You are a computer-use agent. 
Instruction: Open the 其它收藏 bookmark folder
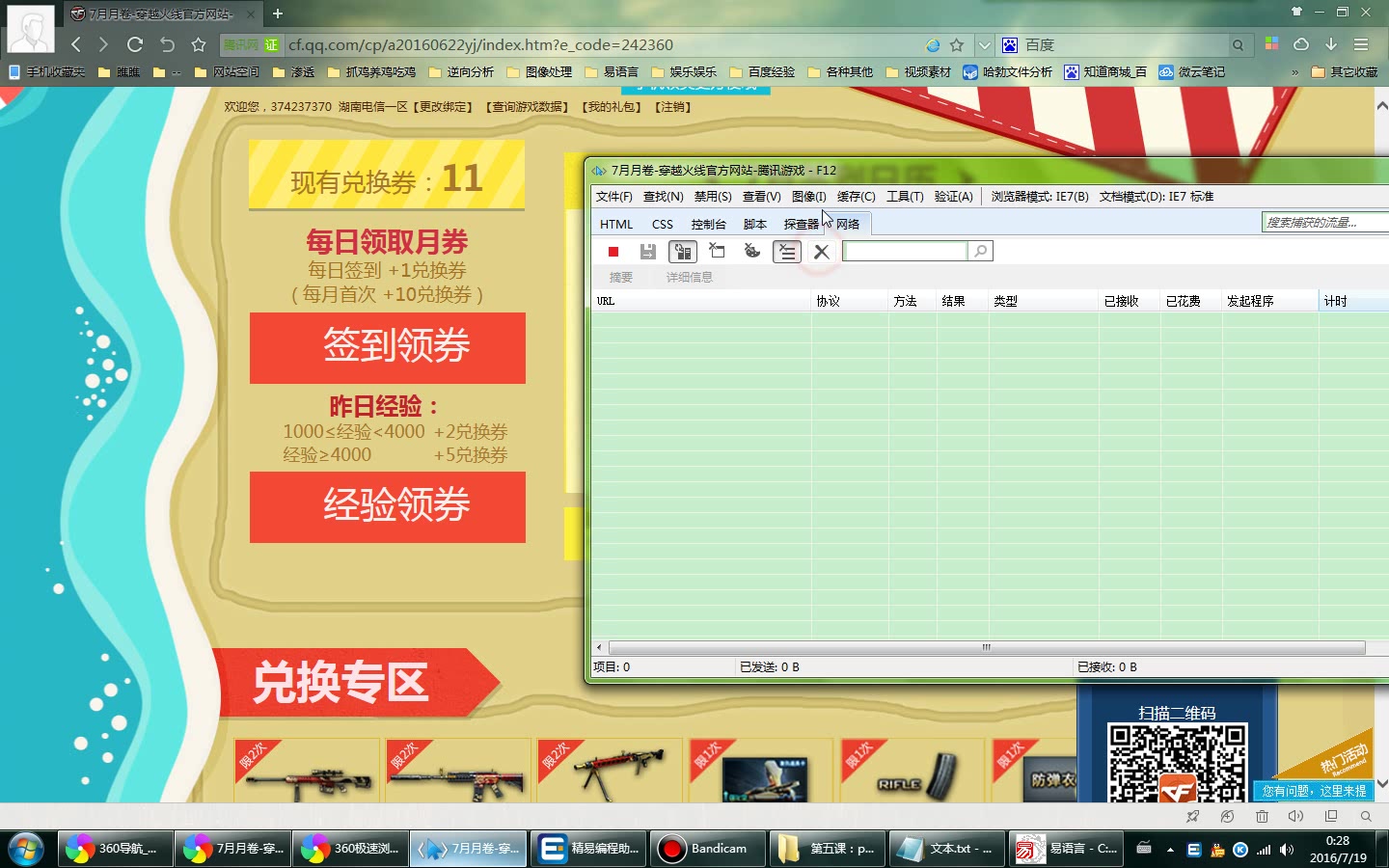point(1345,72)
